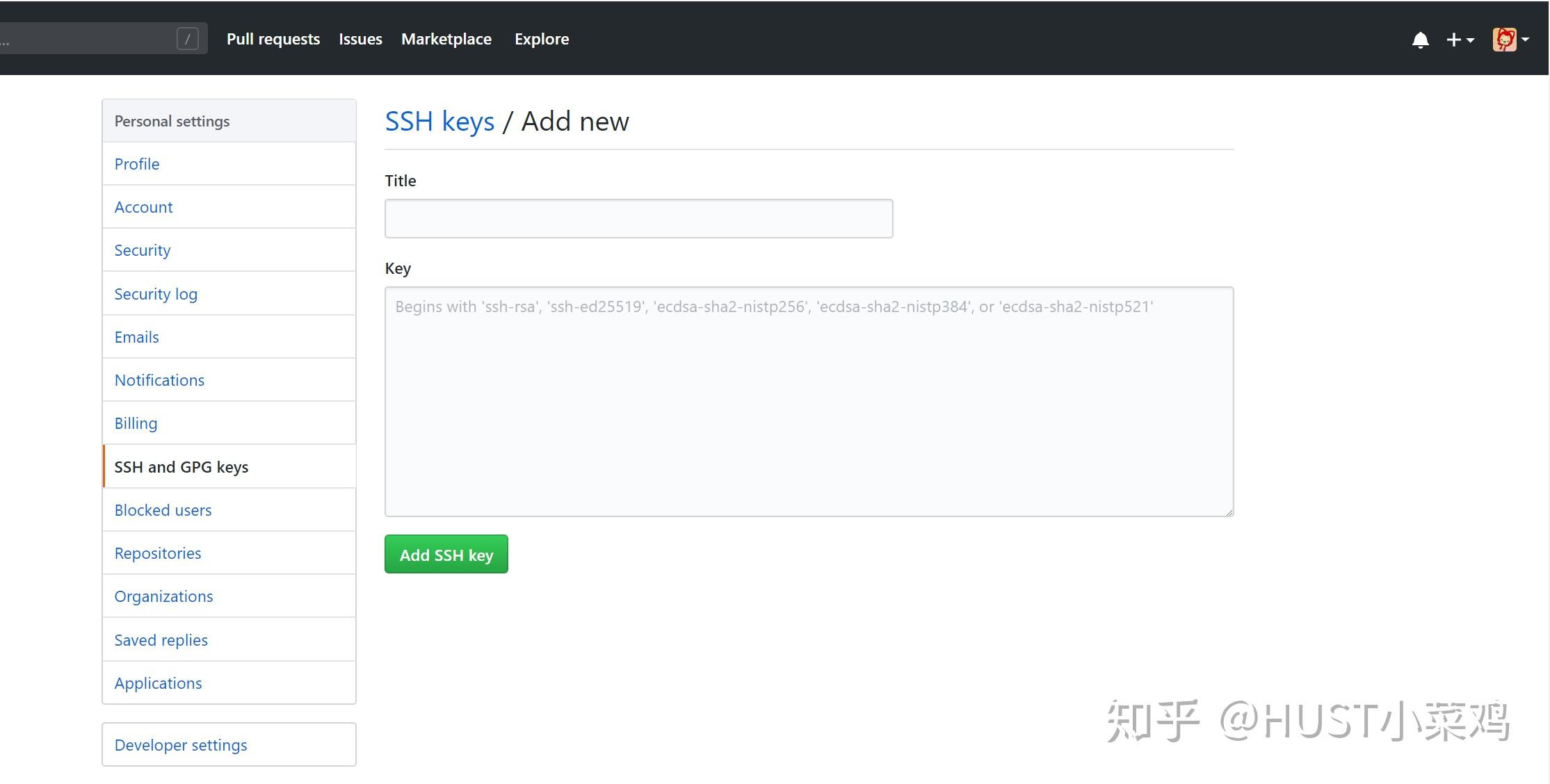
Task: Focus the Title input field
Action: 638,218
